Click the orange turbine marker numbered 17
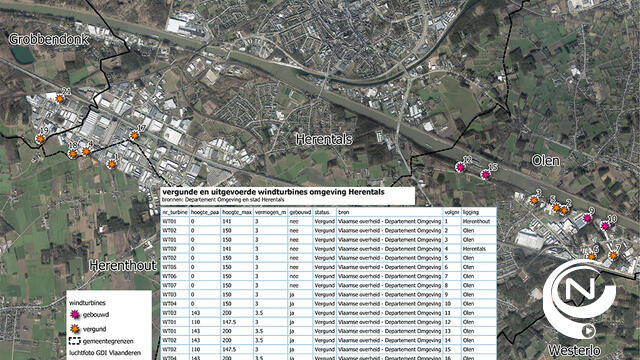The width and height of the screenshot is (640, 360). (134, 136)
